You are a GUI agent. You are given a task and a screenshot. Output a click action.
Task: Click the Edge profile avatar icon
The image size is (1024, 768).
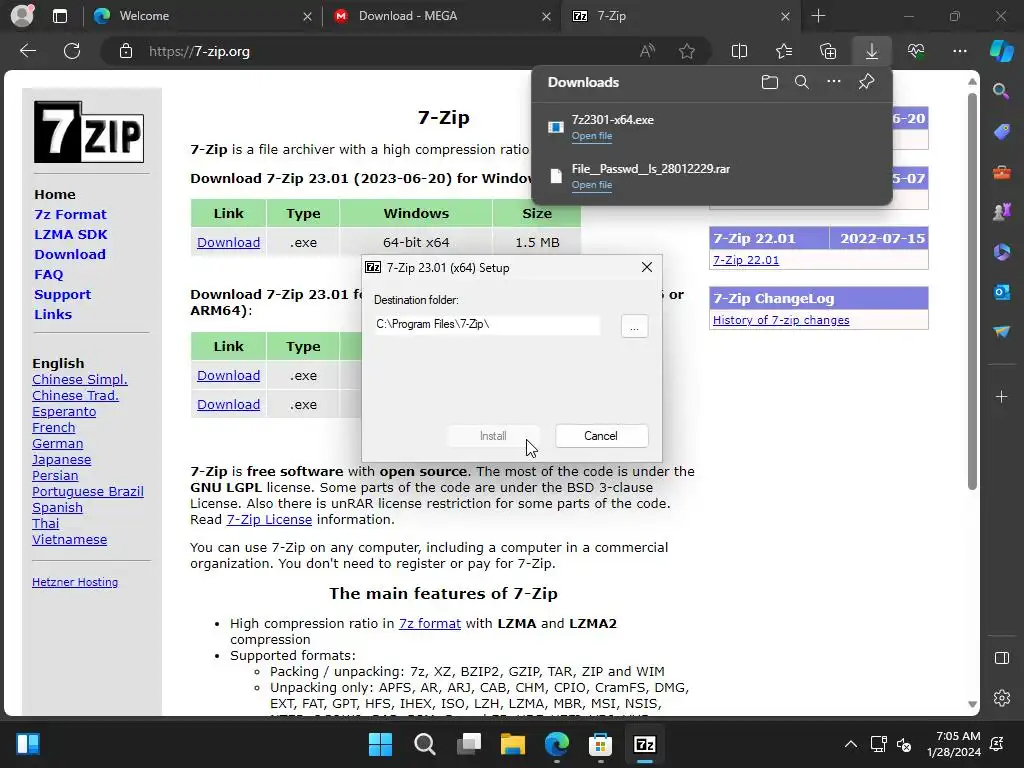click(x=22, y=16)
